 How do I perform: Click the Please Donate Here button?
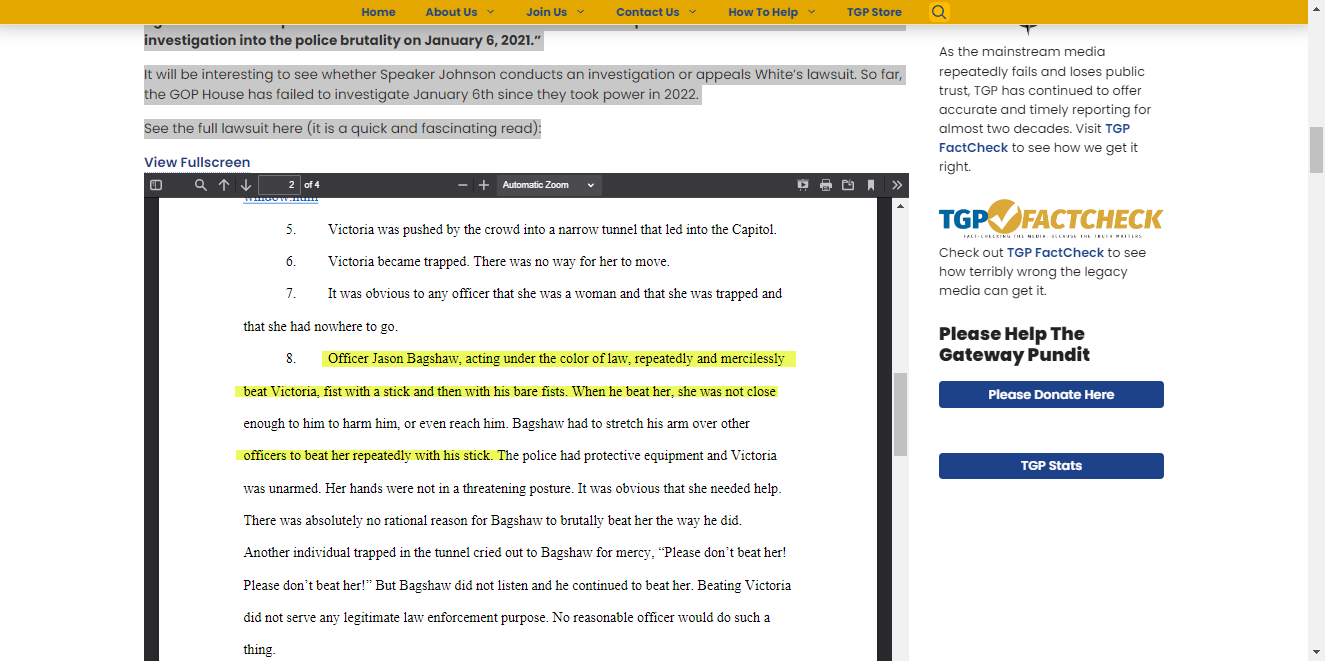coord(1051,394)
